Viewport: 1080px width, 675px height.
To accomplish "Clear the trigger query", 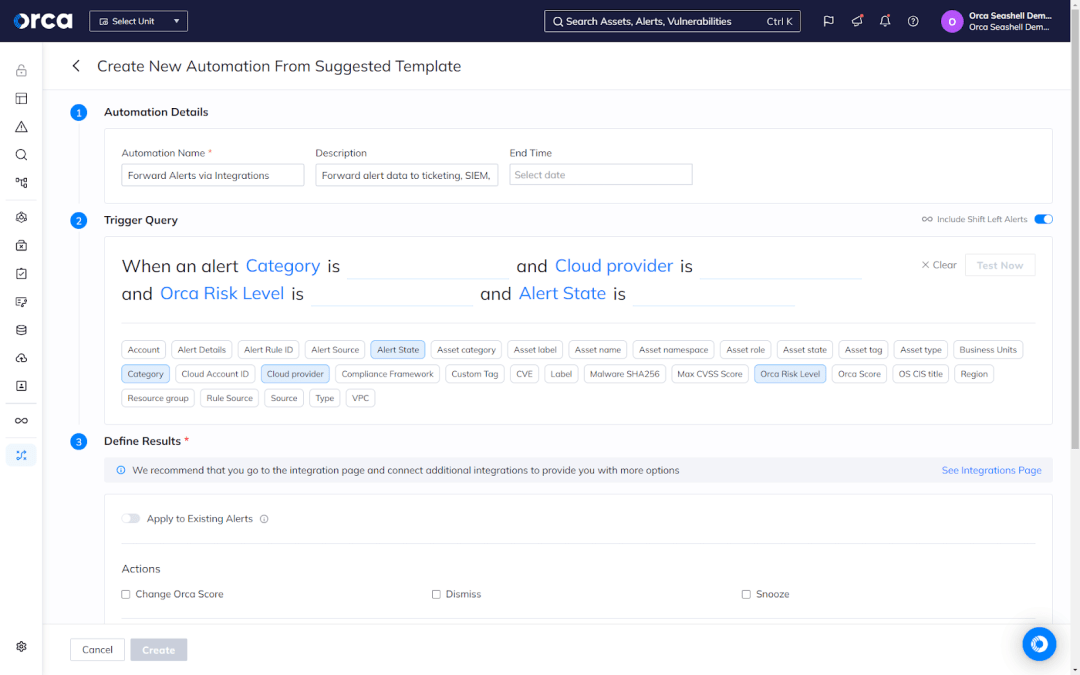I will click(x=939, y=265).
